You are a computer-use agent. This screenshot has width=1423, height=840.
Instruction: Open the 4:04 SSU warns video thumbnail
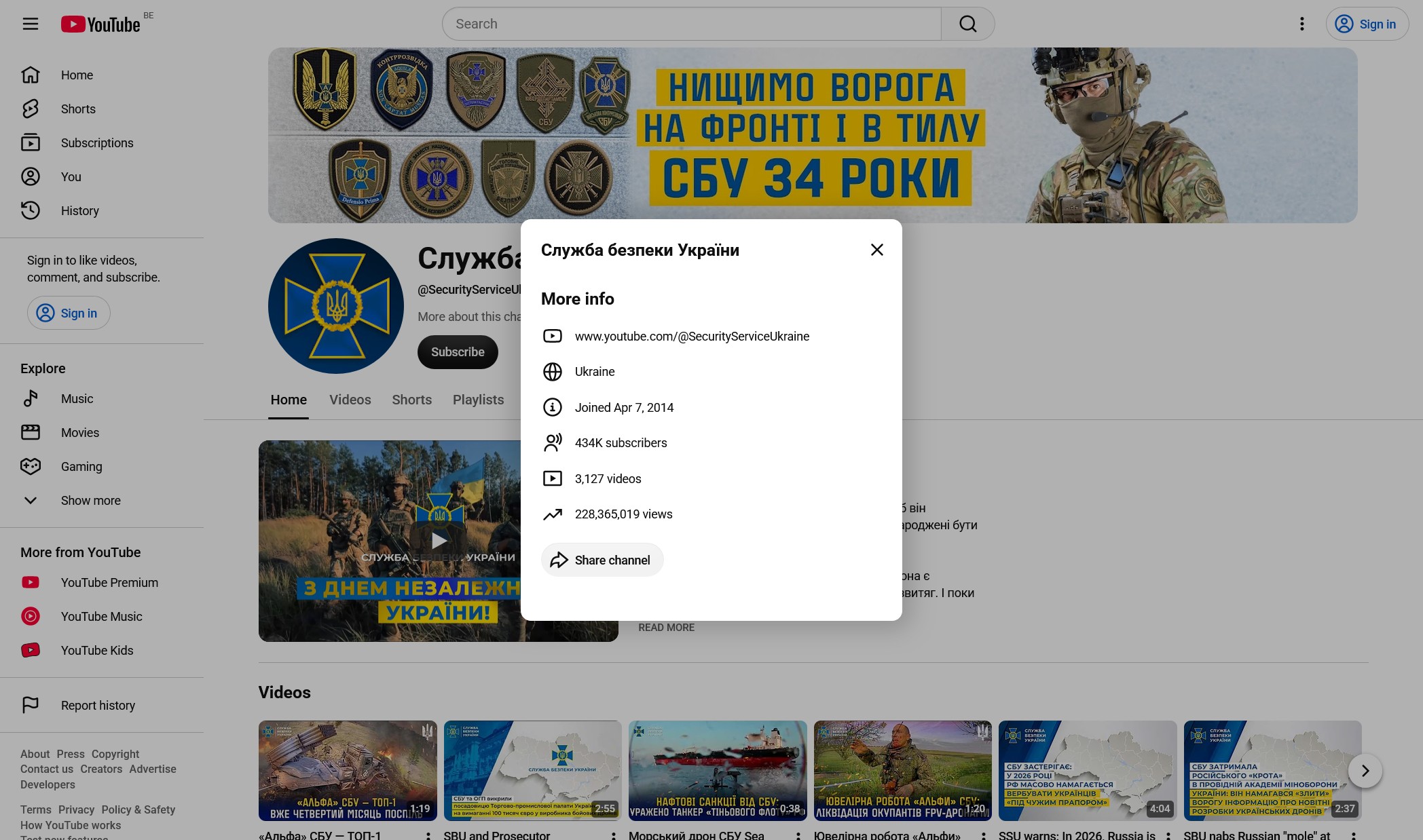[x=1088, y=771]
